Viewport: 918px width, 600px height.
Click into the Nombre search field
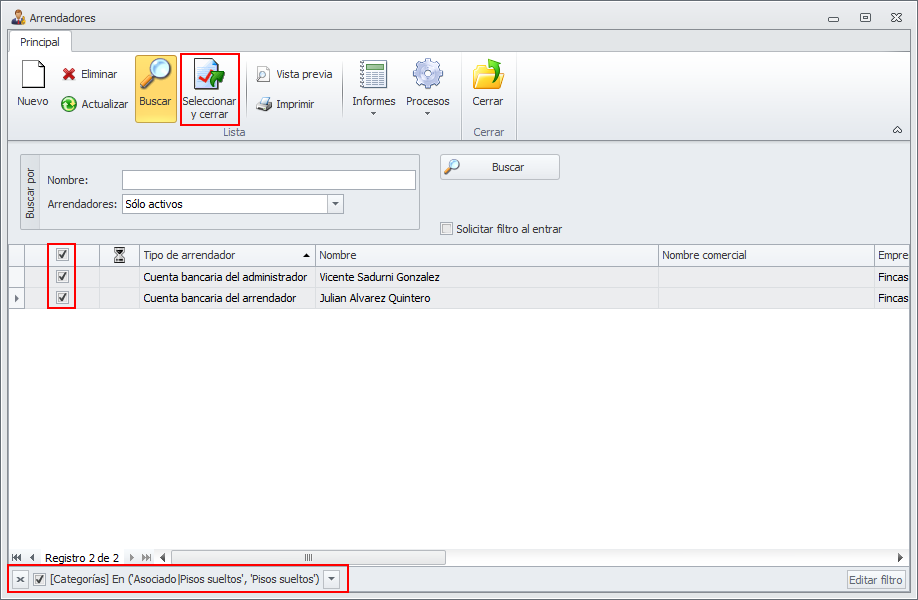click(269, 180)
